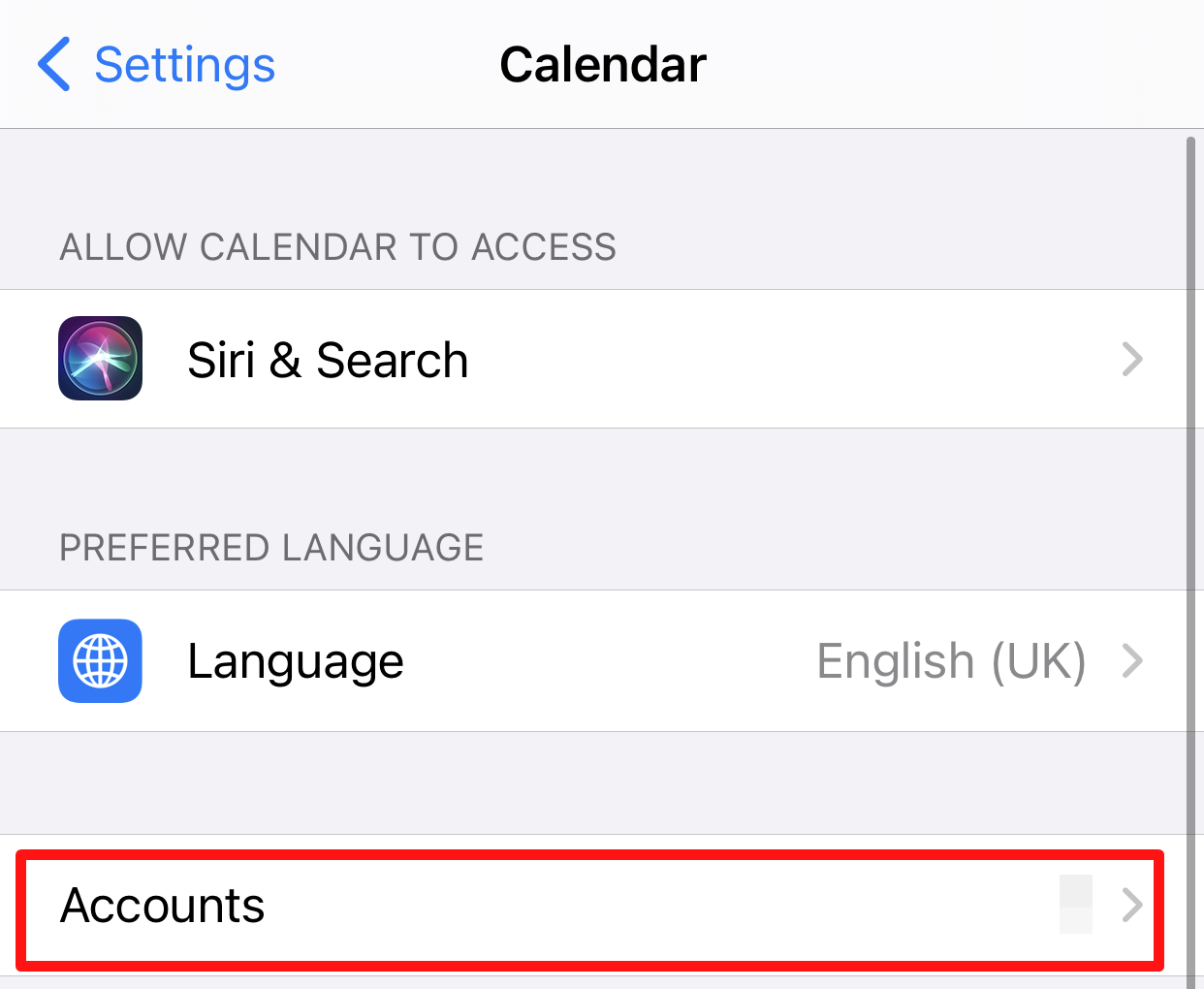Viewport: 1204px width, 989px height.
Task: Expand the Language row chevron
Action: pos(1131,661)
